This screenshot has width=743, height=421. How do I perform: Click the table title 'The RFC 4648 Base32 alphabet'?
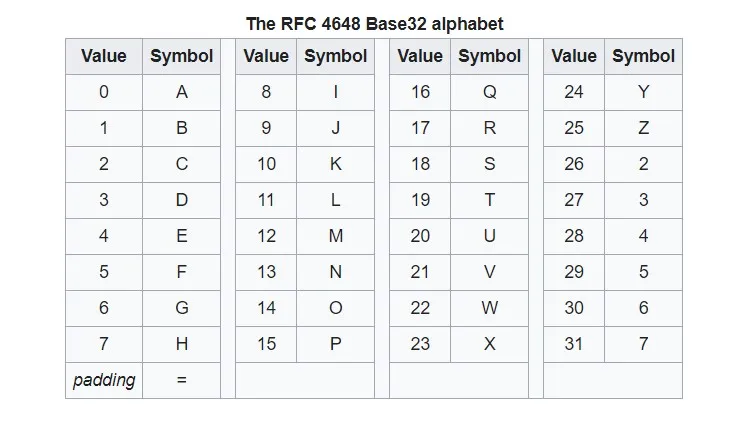coord(375,22)
